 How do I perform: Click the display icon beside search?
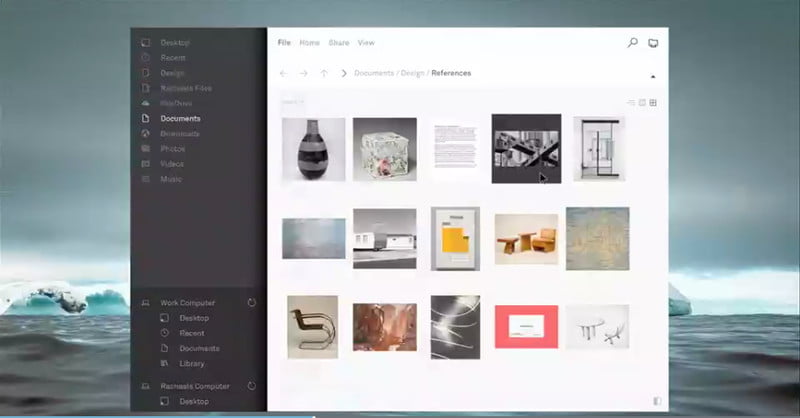653,43
